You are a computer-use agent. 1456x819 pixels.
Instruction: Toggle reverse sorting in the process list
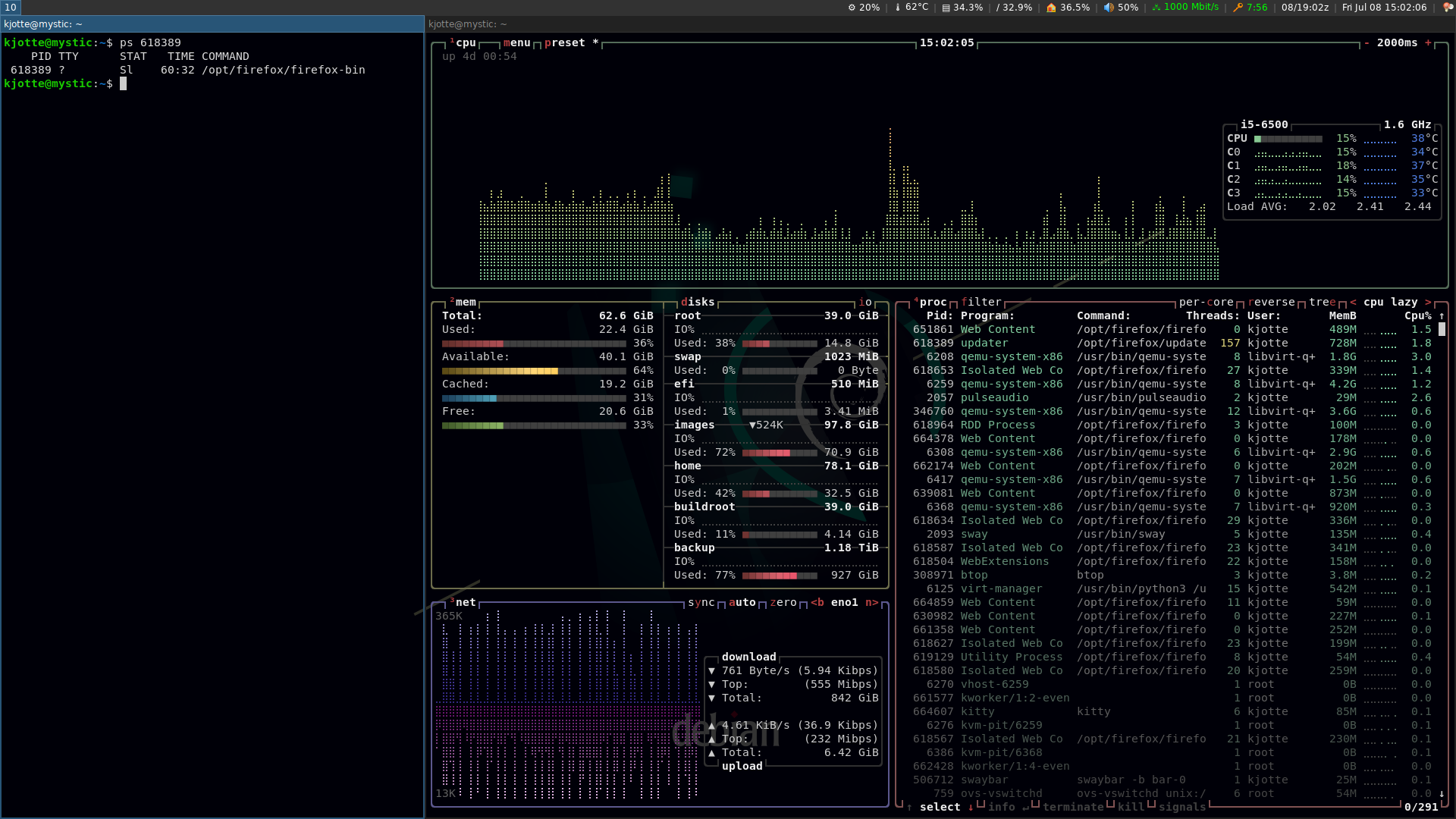1271,302
